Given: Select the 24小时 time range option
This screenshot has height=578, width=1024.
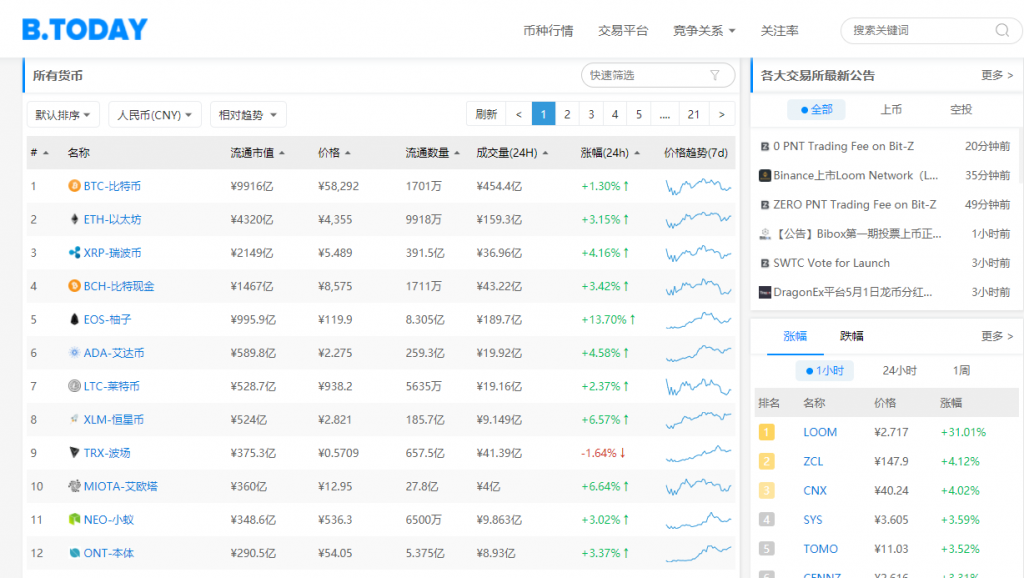Looking at the screenshot, I should pyautogui.click(x=899, y=371).
